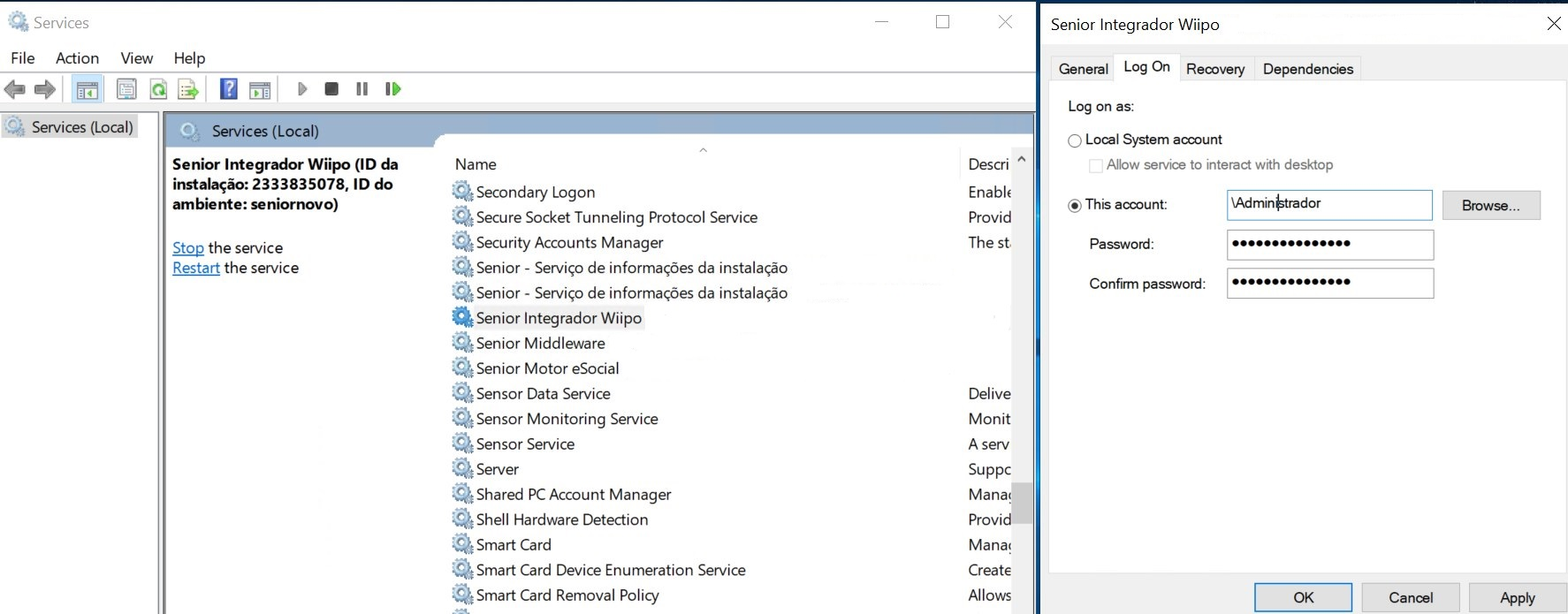Screen dimensions: 1568x614
Task: Toggle Allow service to interact with desktop
Action: click(1096, 165)
